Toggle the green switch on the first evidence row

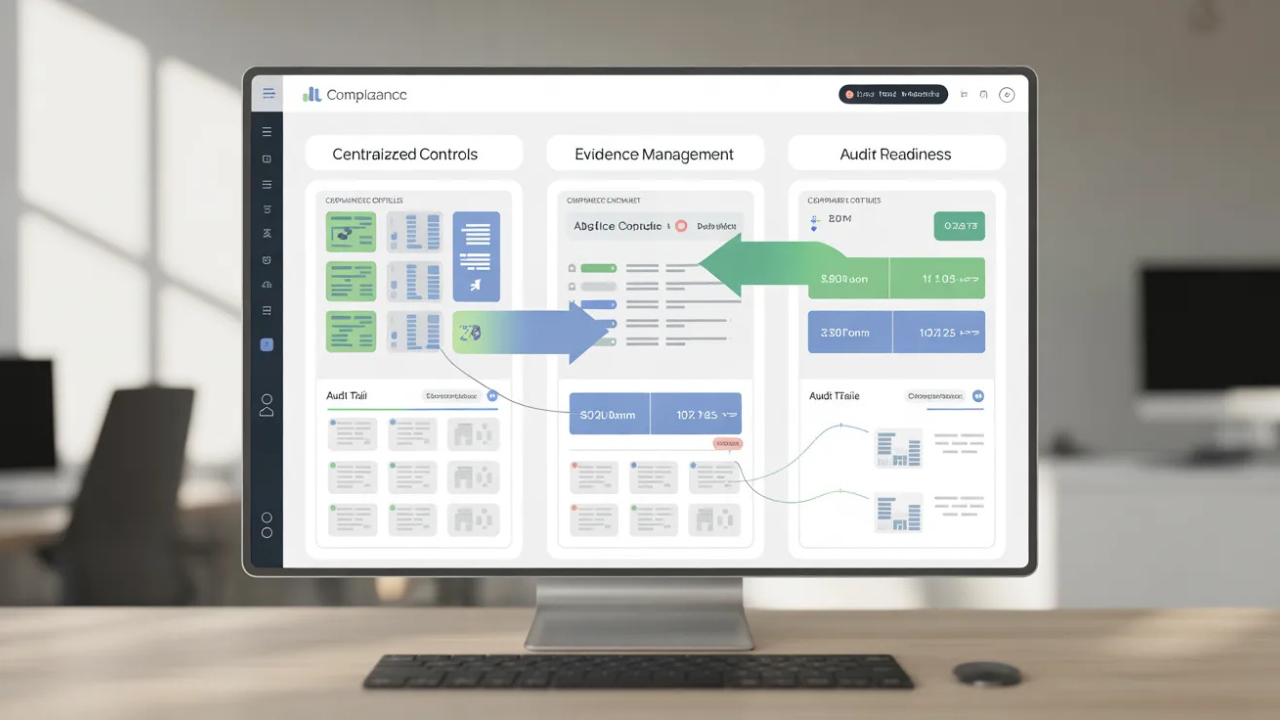click(x=598, y=268)
